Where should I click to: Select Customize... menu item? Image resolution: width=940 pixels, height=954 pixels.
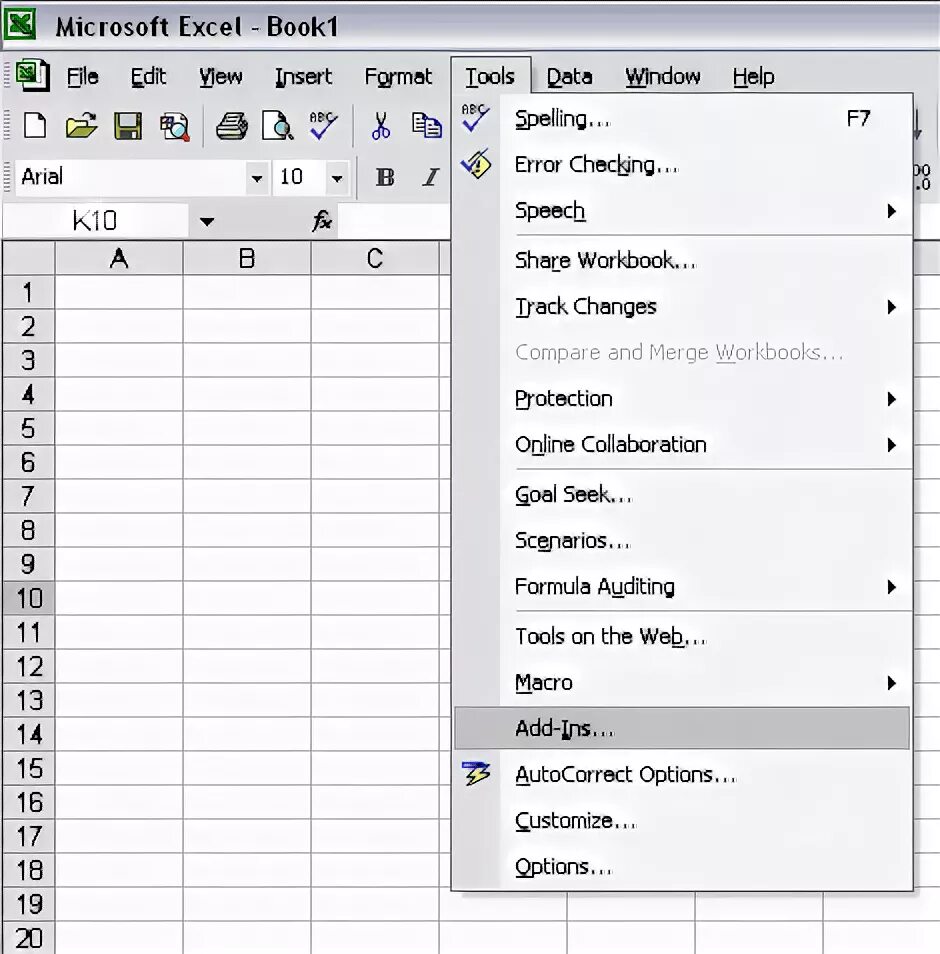pyautogui.click(x=682, y=821)
